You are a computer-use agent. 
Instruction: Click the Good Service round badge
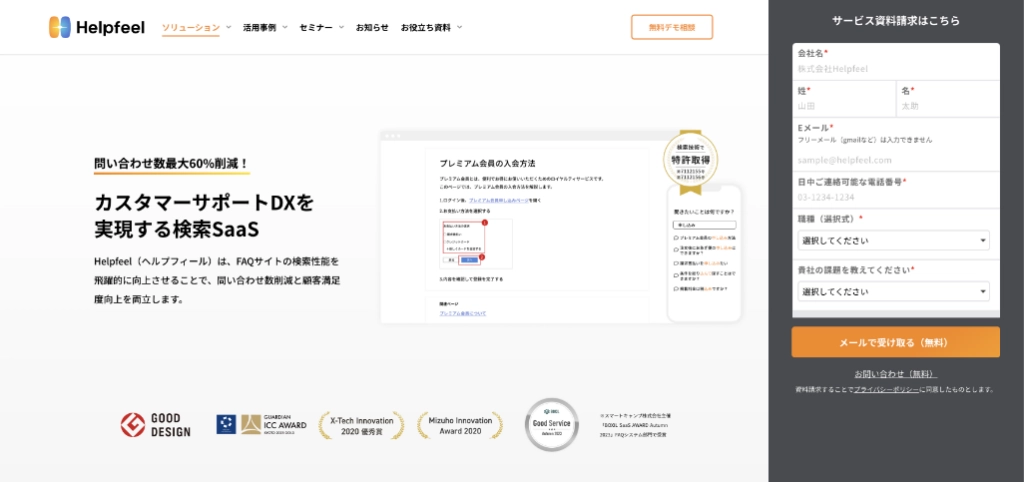coord(552,425)
